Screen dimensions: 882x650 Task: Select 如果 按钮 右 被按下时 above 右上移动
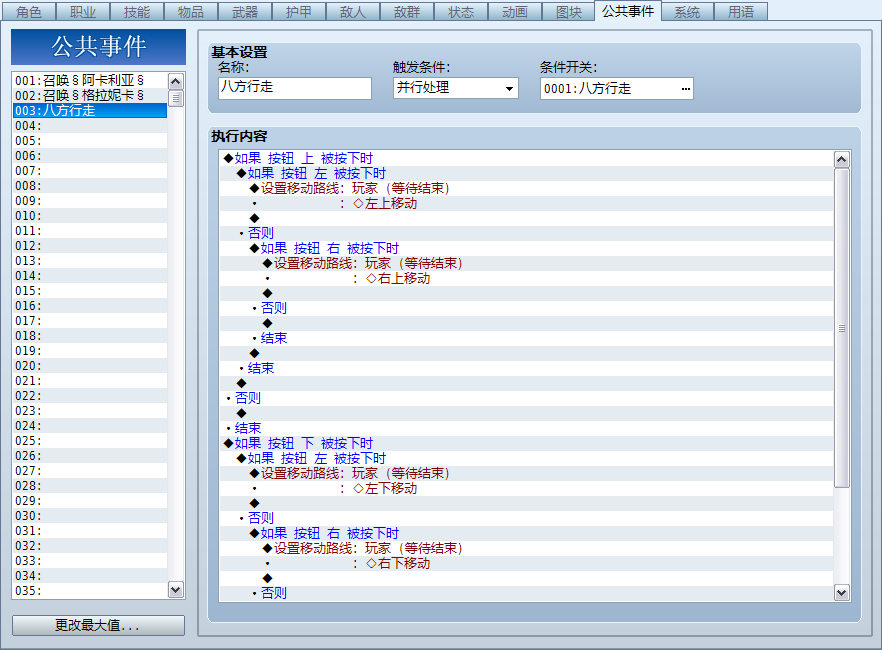pyautogui.click(x=526, y=248)
